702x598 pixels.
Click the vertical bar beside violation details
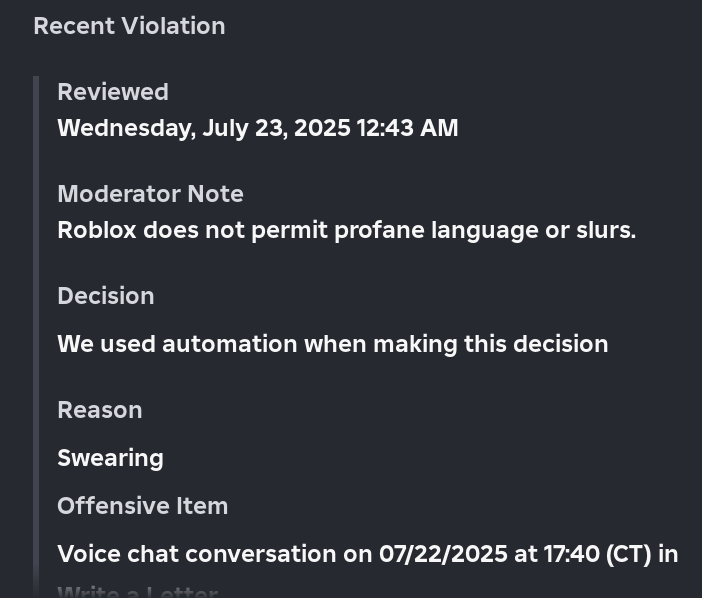point(36,337)
